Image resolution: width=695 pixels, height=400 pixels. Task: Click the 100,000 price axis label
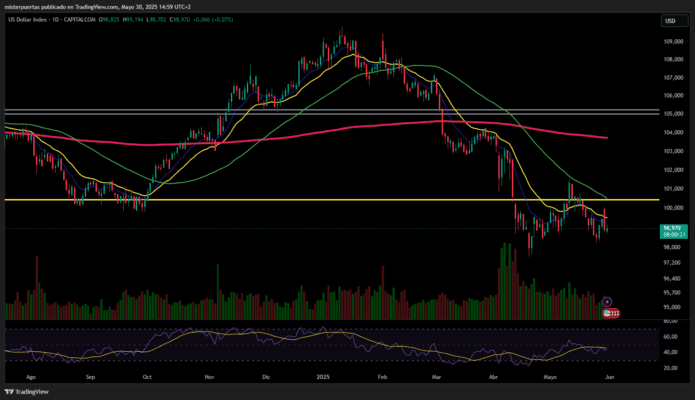[672, 208]
